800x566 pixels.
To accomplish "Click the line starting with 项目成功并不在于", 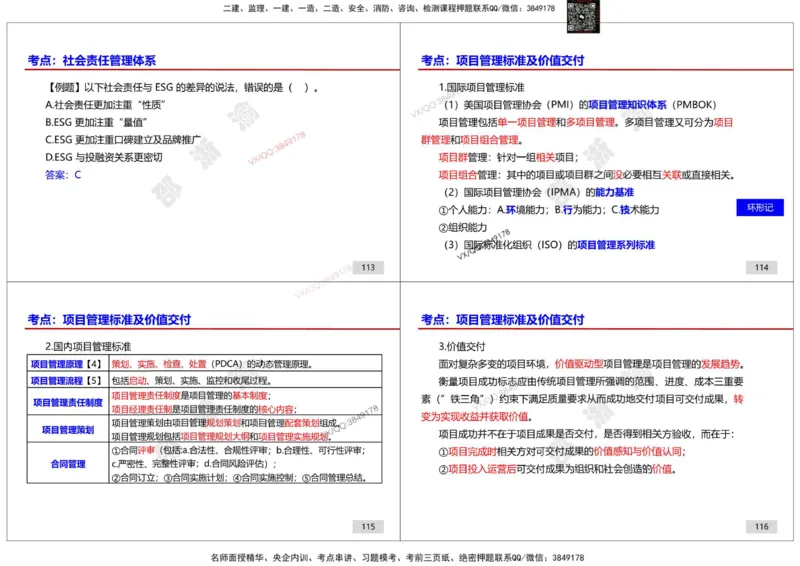I will pyautogui.click(x=587, y=434).
